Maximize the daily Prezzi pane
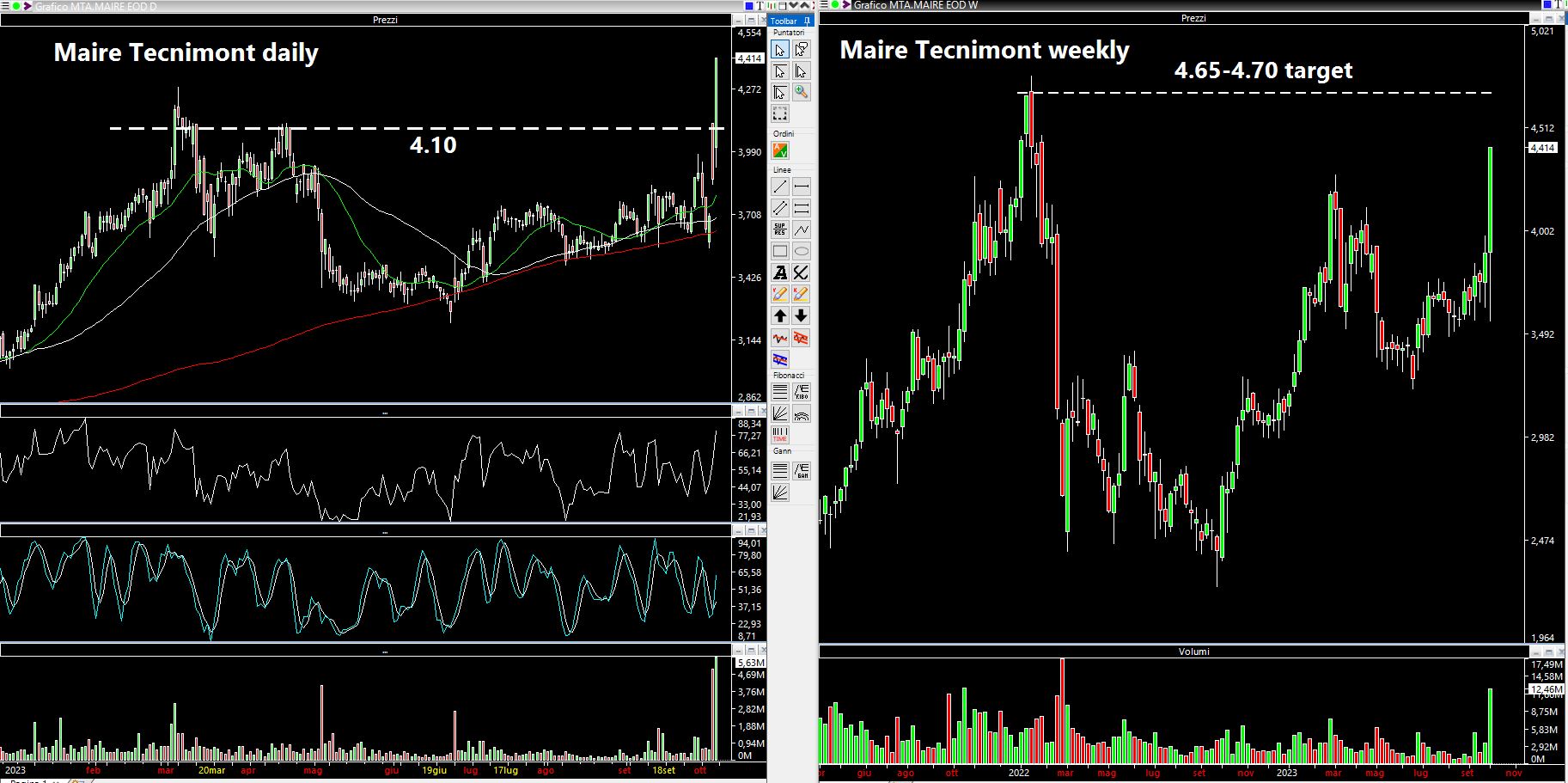Image resolution: width=1568 pixels, height=783 pixels. tap(751, 21)
